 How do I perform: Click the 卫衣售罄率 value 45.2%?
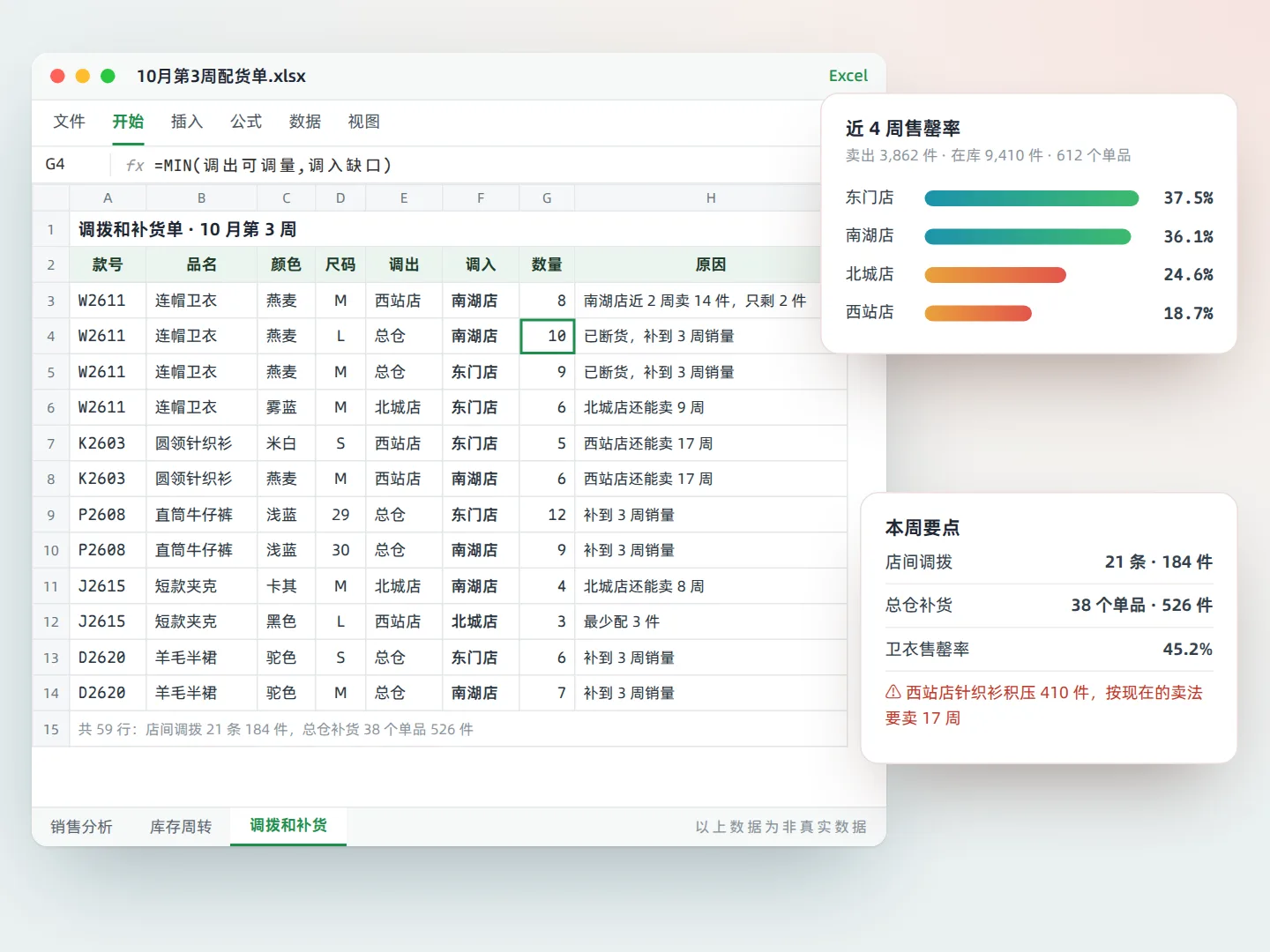tap(1187, 650)
